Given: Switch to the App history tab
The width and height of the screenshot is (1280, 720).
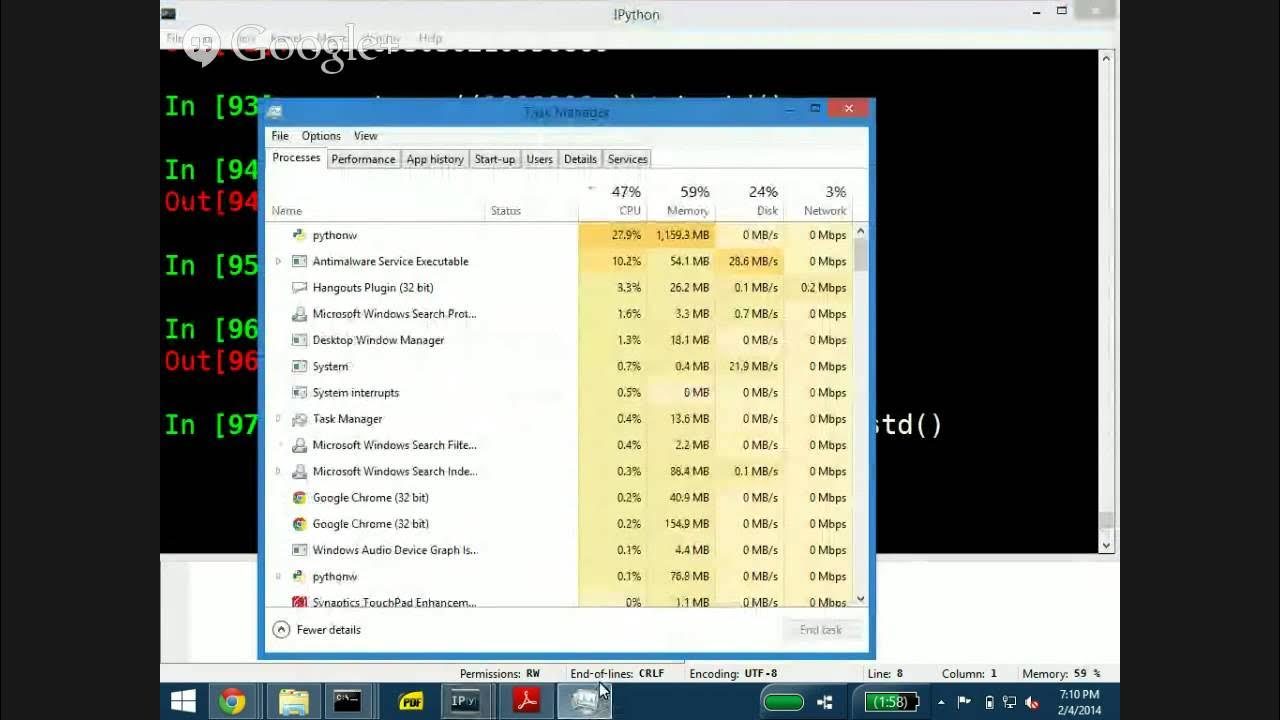Looking at the screenshot, I should tap(435, 159).
